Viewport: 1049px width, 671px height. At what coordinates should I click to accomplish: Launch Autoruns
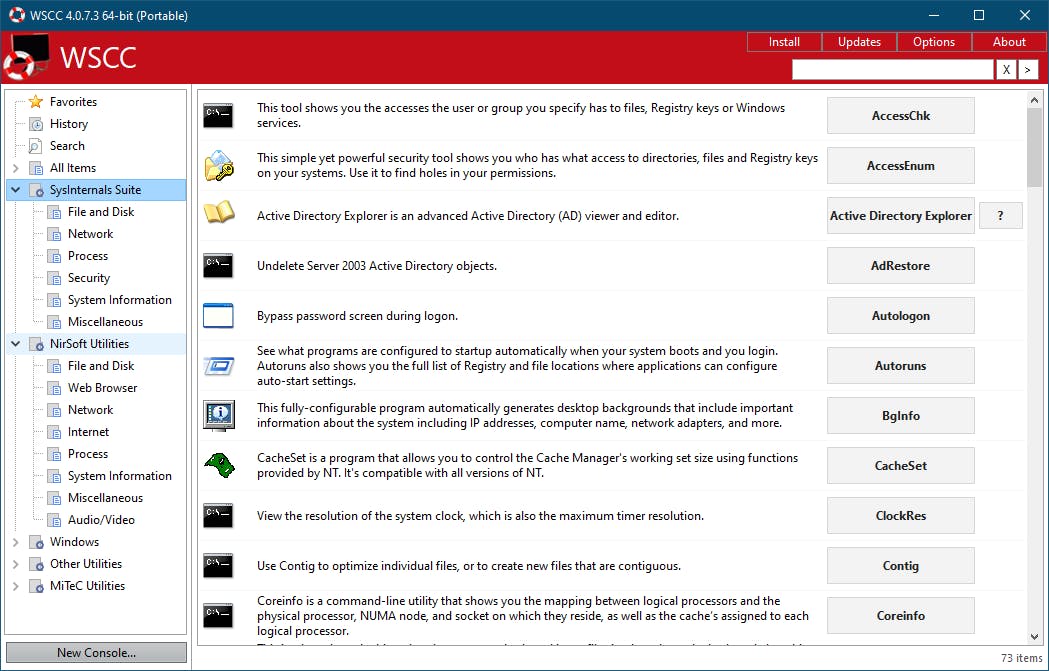(x=900, y=366)
